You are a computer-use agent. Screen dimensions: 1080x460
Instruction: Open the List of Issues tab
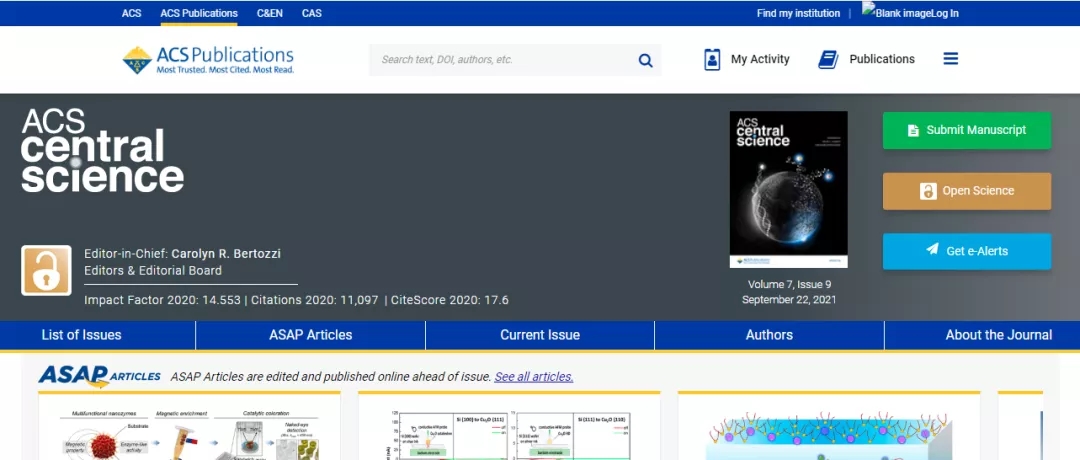click(x=81, y=335)
